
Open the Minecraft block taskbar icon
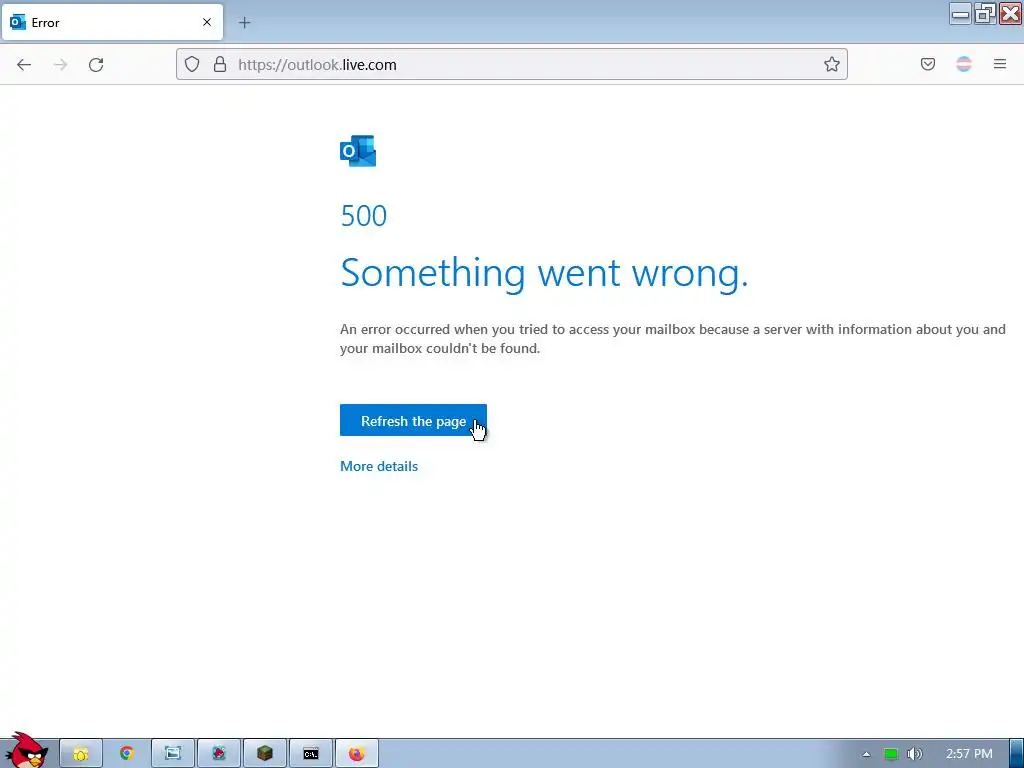coord(264,754)
